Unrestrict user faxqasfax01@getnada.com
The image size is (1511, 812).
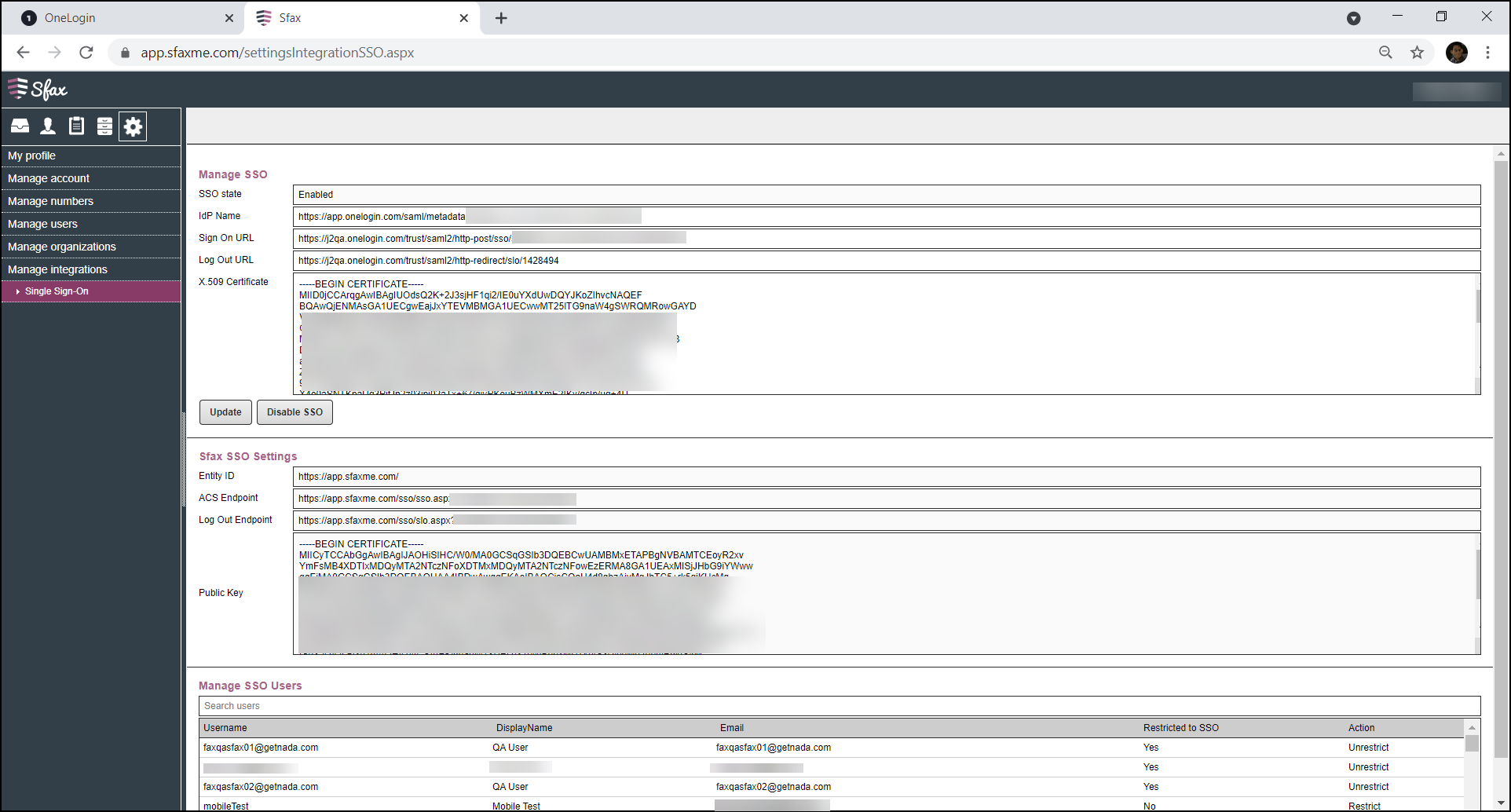1368,748
